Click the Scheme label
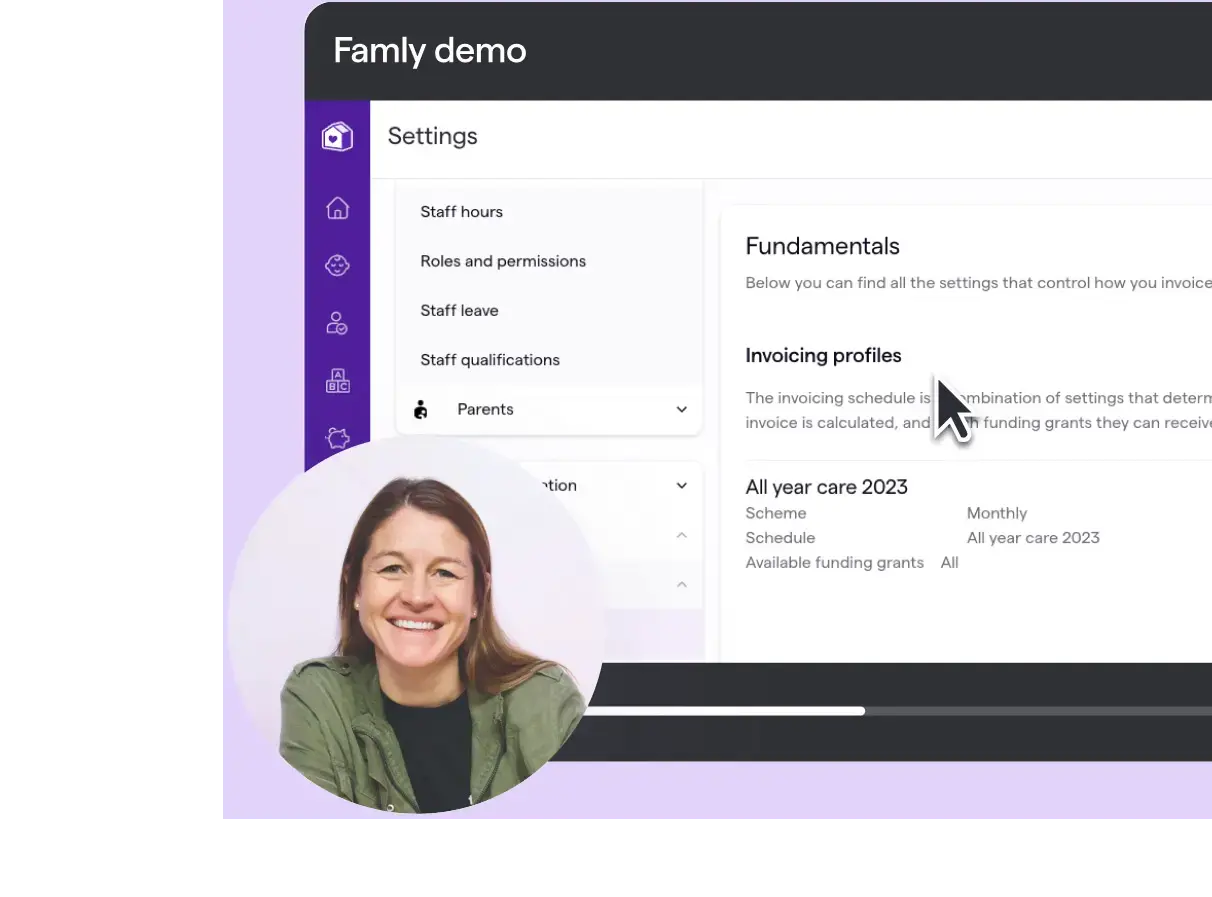 point(776,513)
